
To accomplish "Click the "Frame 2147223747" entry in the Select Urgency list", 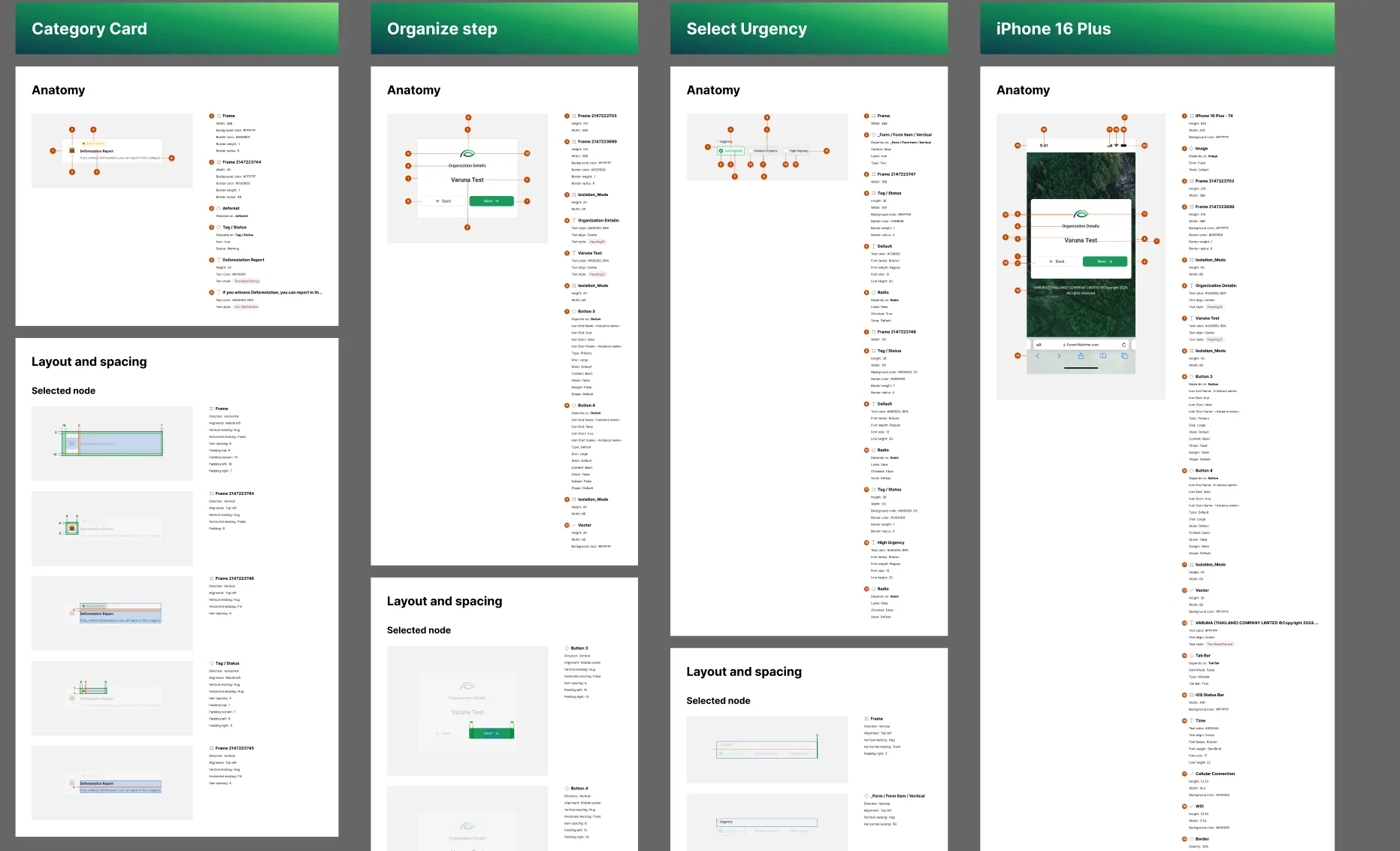I will click(897, 174).
